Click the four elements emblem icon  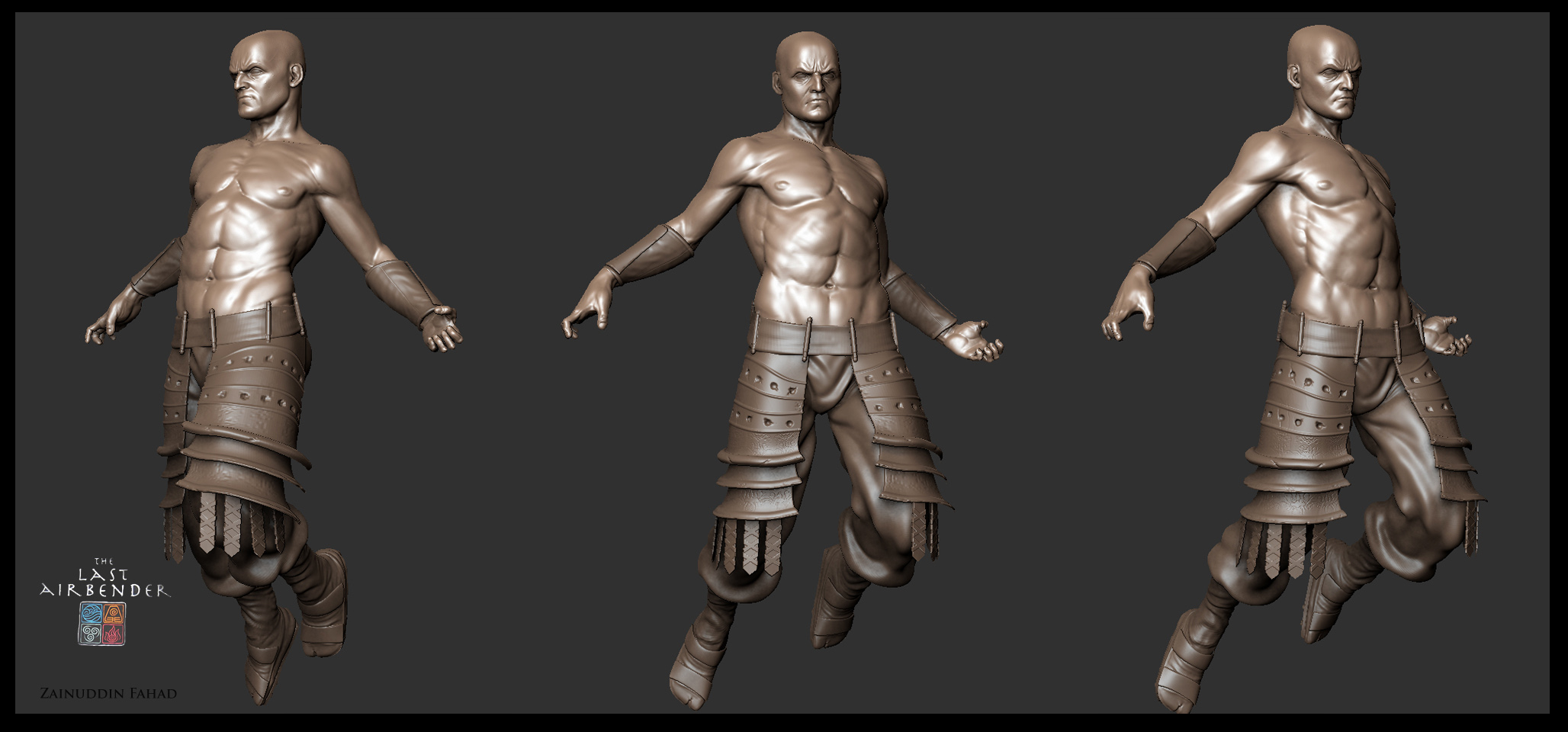(104, 624)
